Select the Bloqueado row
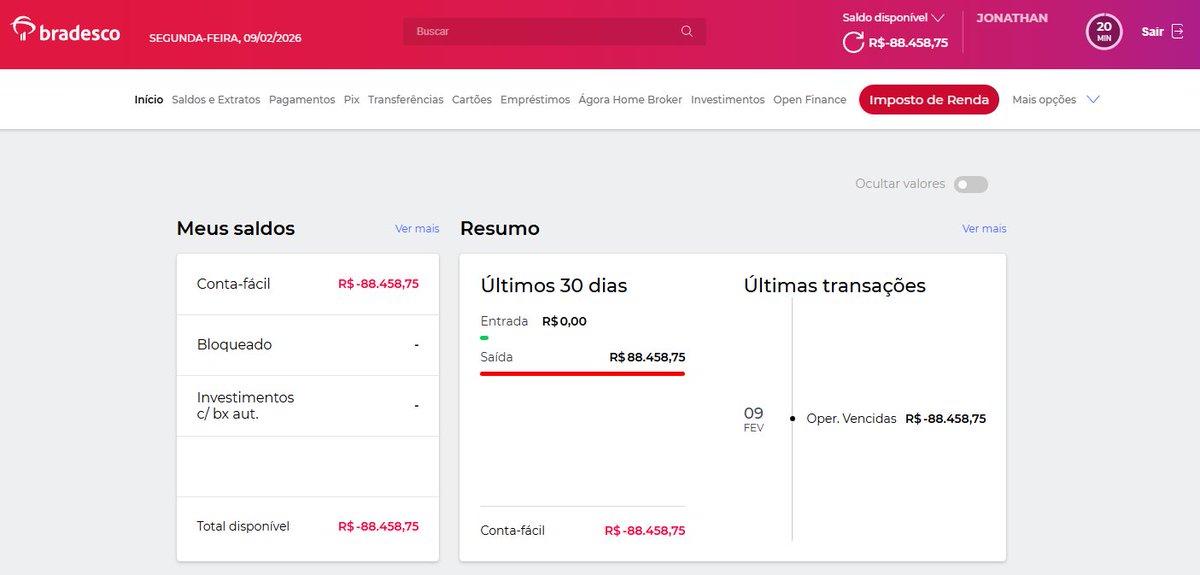The width and height of the screenshot is (1200, 575). [x=308, y=345]
